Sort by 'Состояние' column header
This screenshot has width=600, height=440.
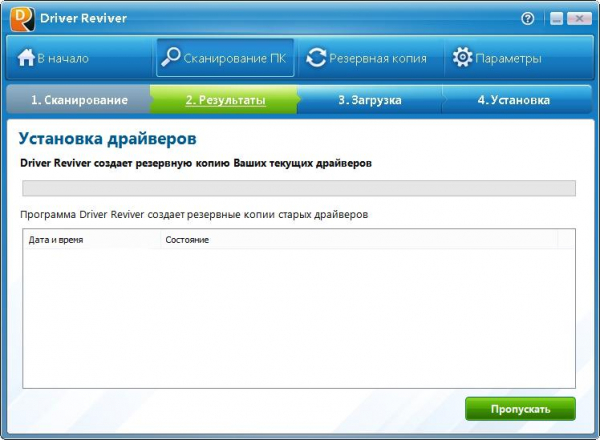coord(359,240)
